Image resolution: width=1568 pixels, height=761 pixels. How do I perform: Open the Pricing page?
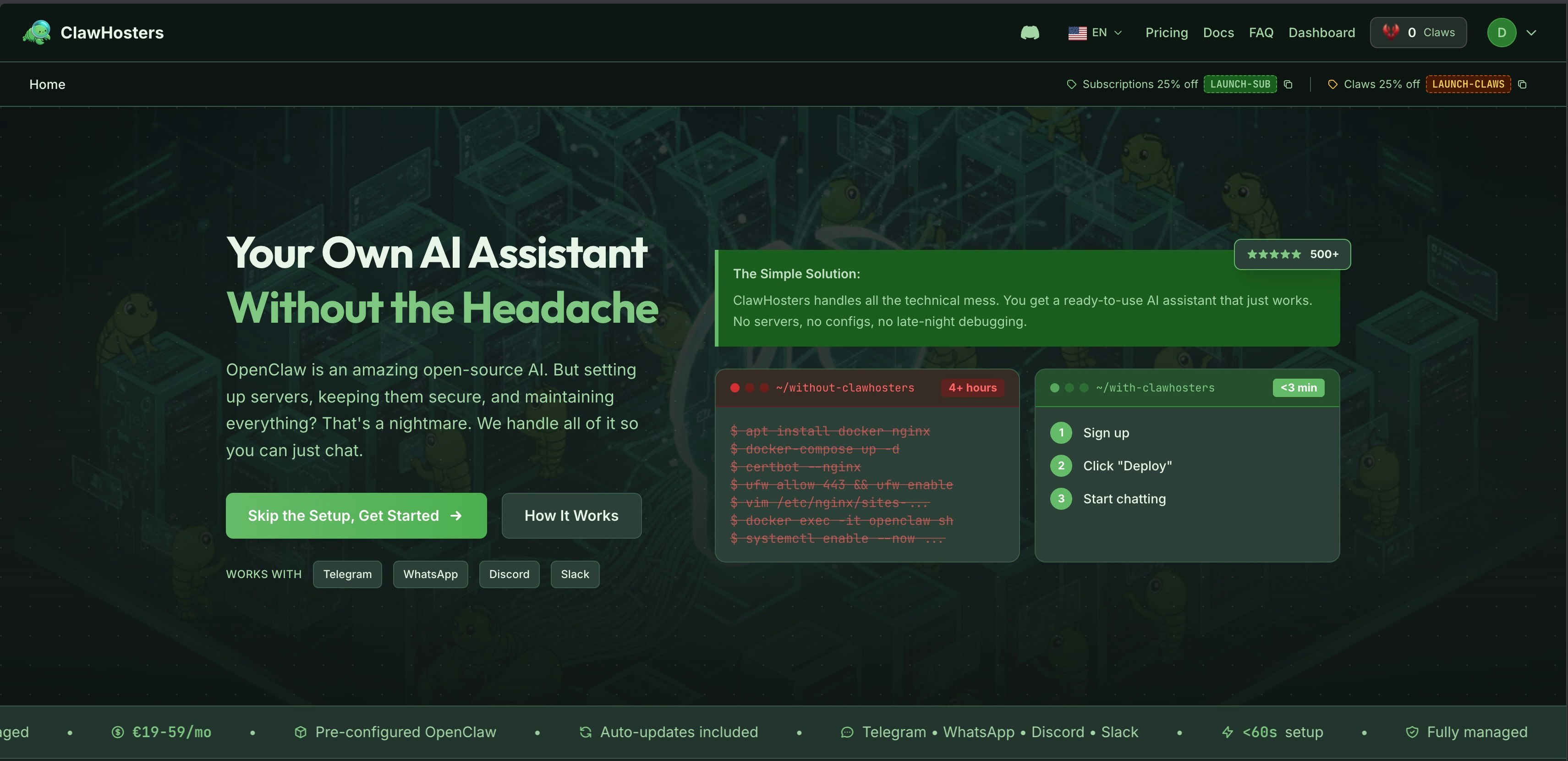(1166, 33)
